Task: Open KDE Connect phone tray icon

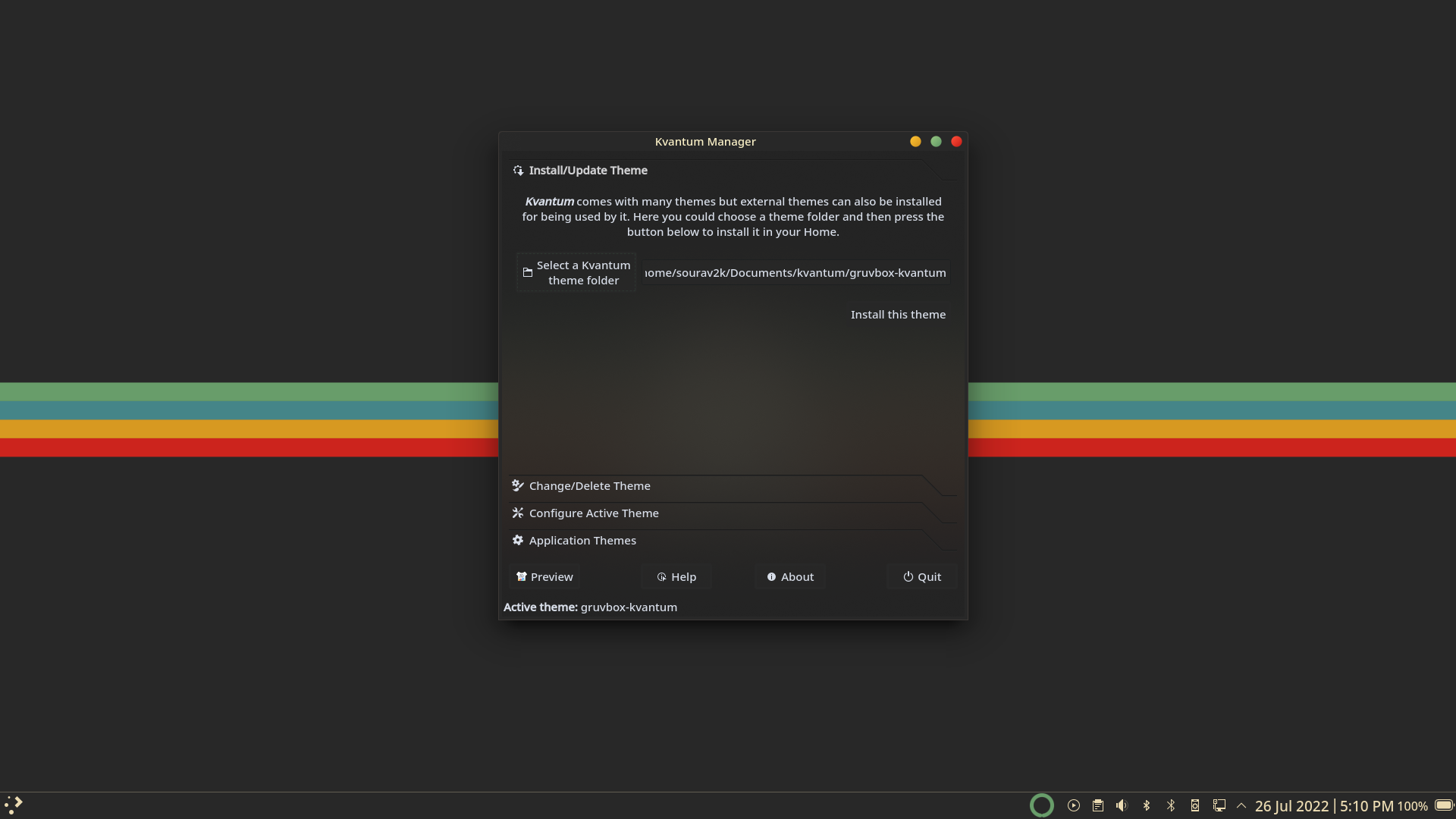Action: tap(1195, 805)
